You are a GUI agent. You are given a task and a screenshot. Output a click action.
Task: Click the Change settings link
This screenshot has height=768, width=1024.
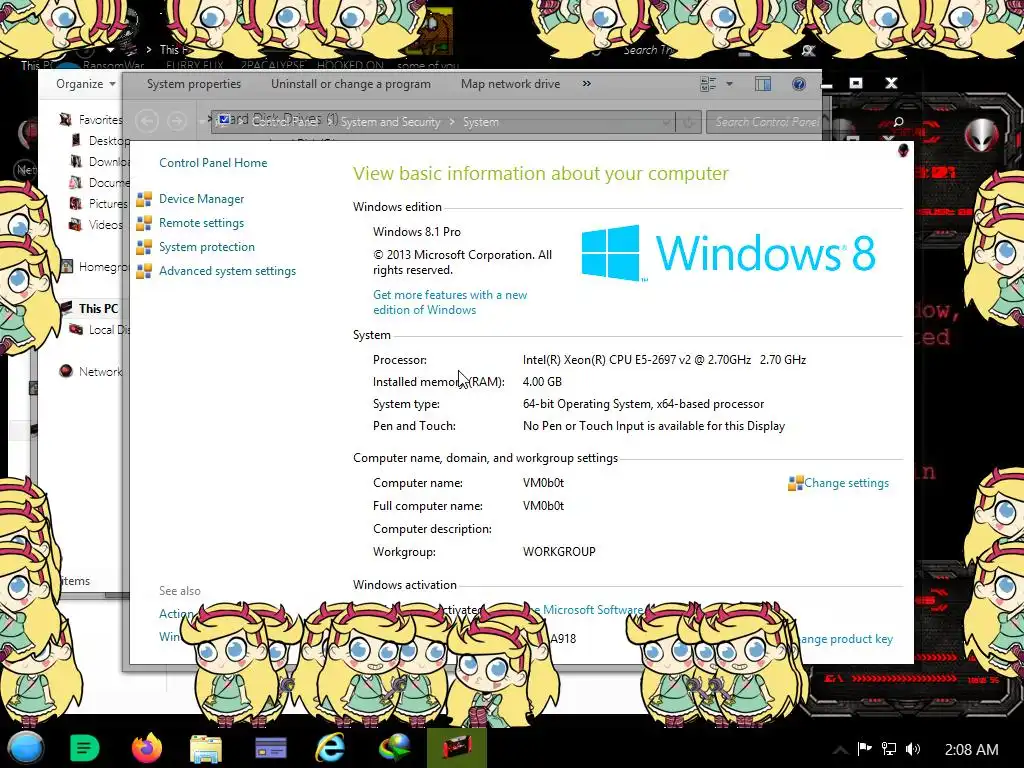coord(846,483)
